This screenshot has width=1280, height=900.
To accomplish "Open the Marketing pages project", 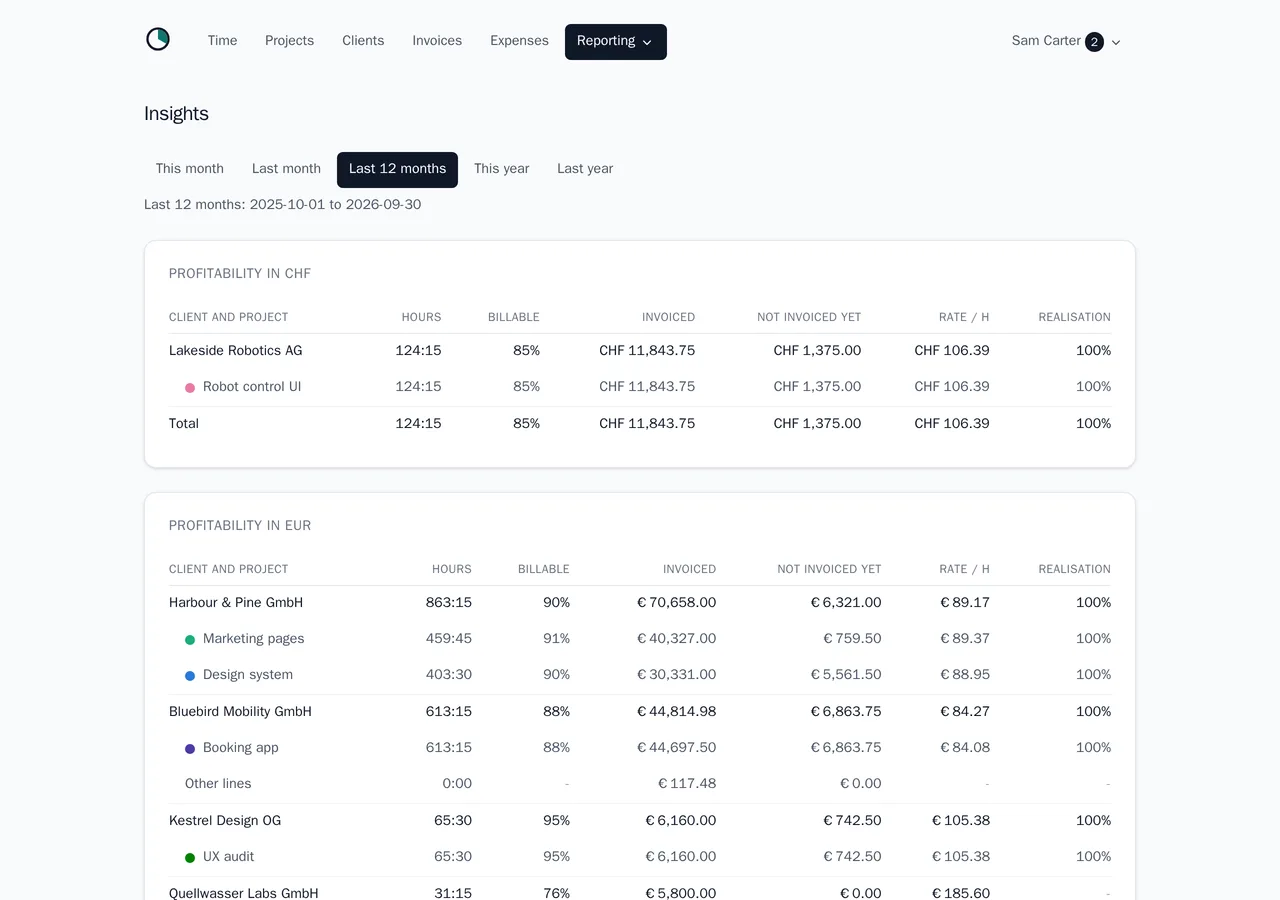I will click(x=254, y=639).
